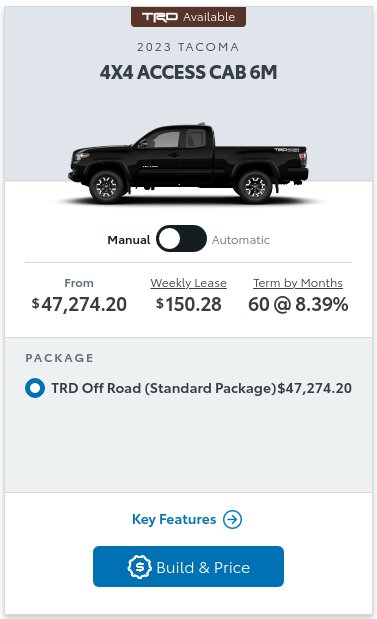This screenshot has width=377, height=619.
Task: Click the 4X4 ACCESS CAB 6M title
Action: 188,72
